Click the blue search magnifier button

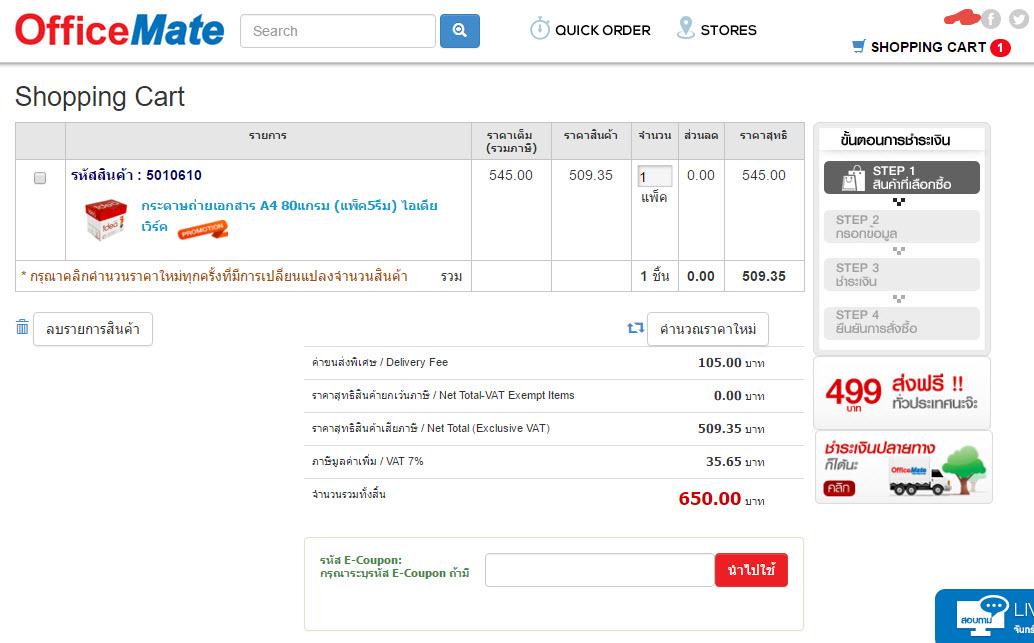point(460,31)
